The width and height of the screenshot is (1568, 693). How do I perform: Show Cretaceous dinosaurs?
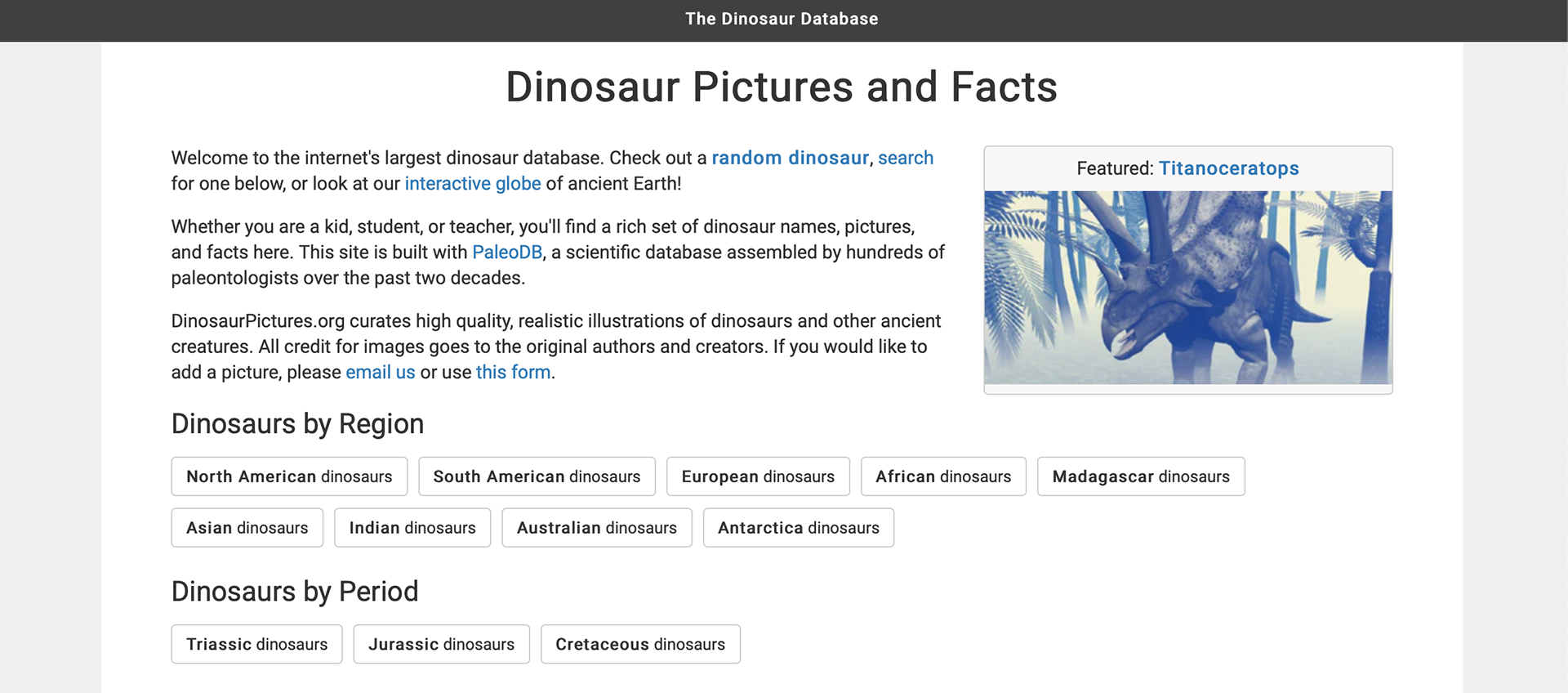click(x=640, y=644)
